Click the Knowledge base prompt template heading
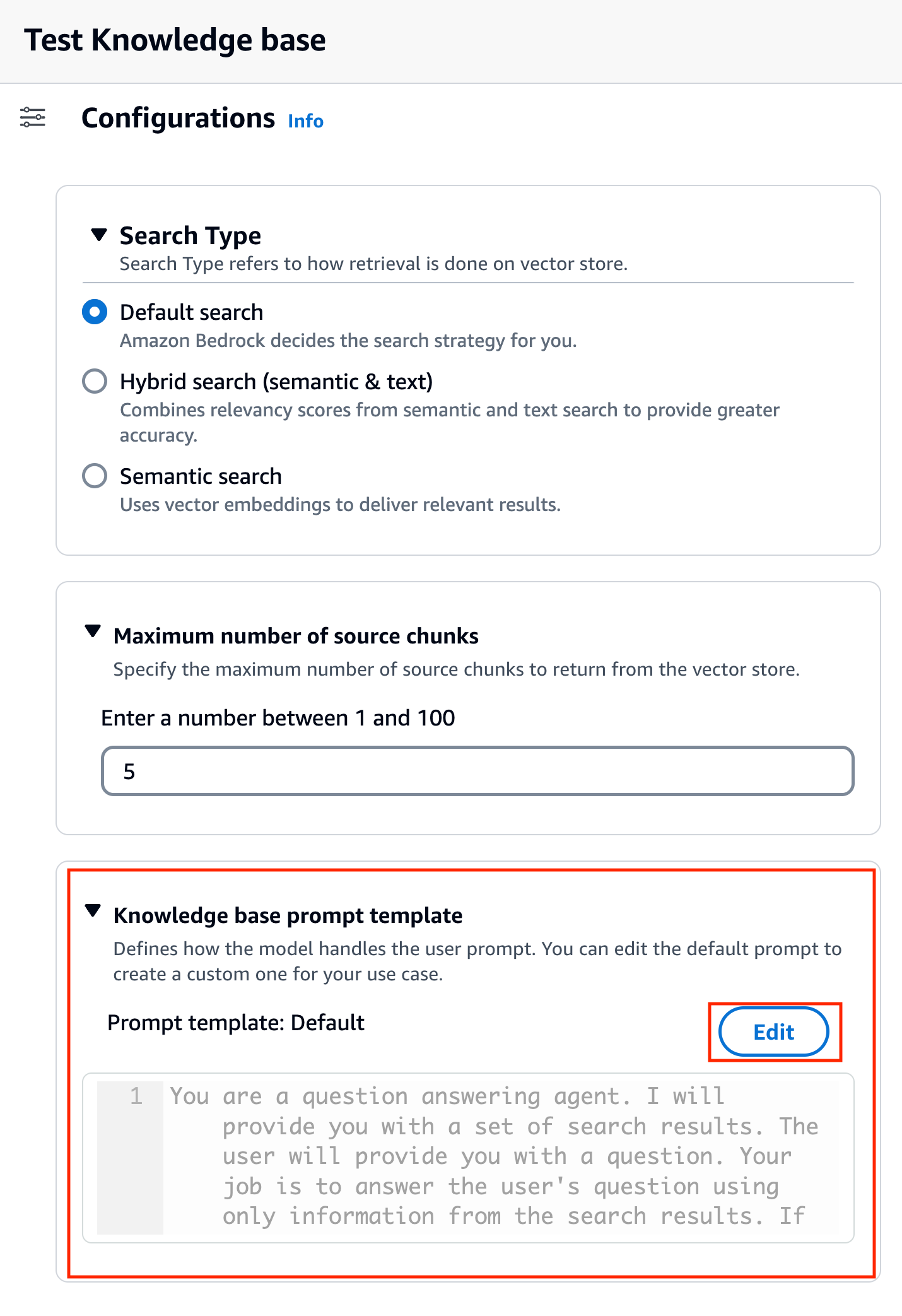 pyautogui.click(x=288, y=915)
